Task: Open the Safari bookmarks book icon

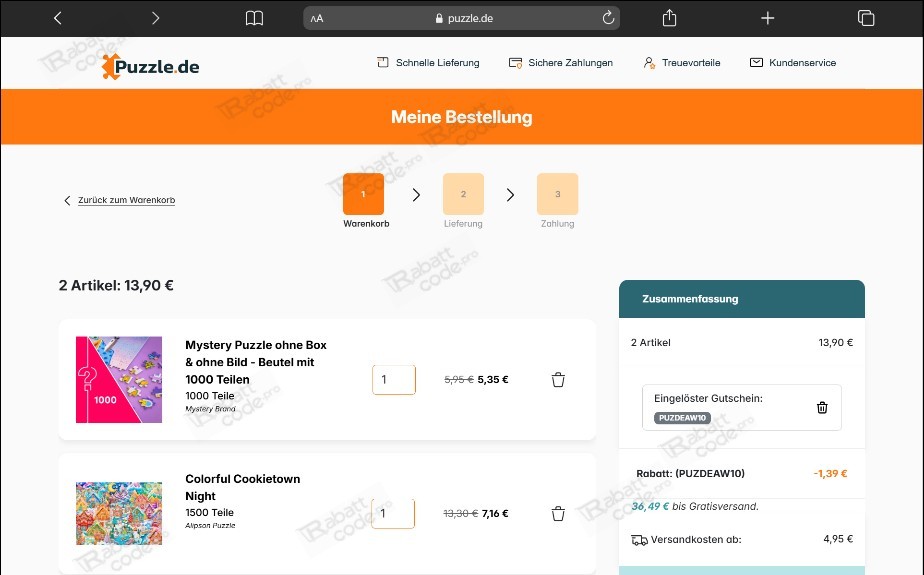Action: coord(254,18)
